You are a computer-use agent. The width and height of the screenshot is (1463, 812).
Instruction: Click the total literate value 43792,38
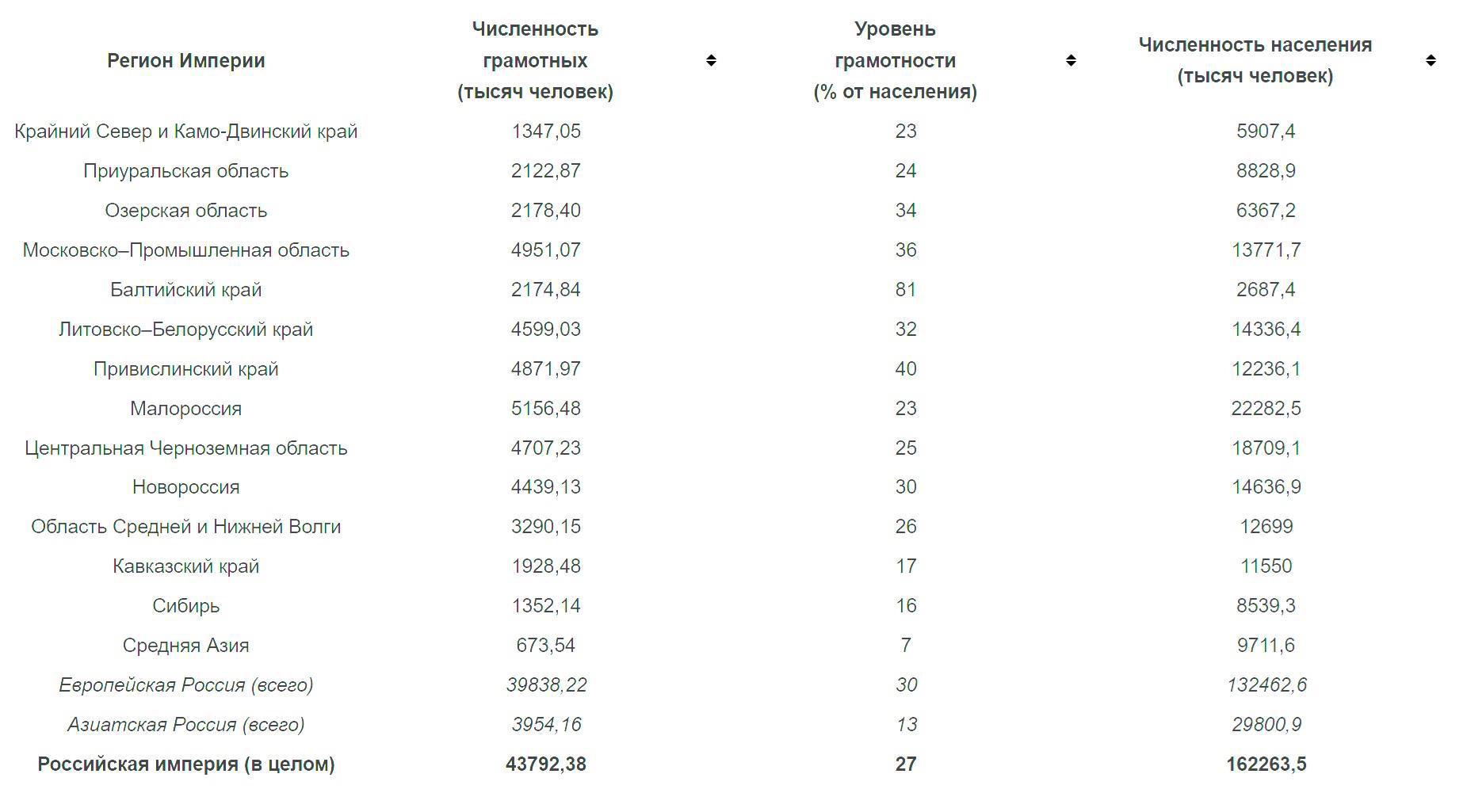[546, 764]
